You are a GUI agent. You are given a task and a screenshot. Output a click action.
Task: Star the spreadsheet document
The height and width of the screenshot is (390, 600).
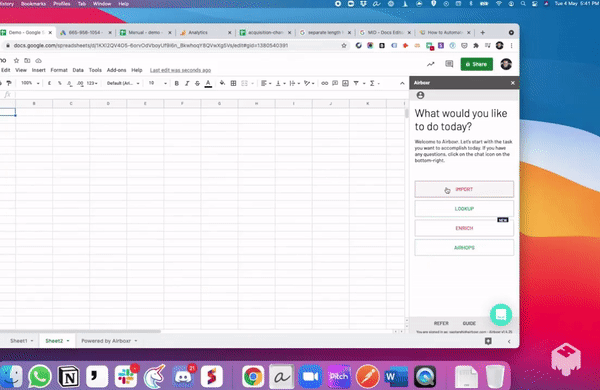point(16,60)
